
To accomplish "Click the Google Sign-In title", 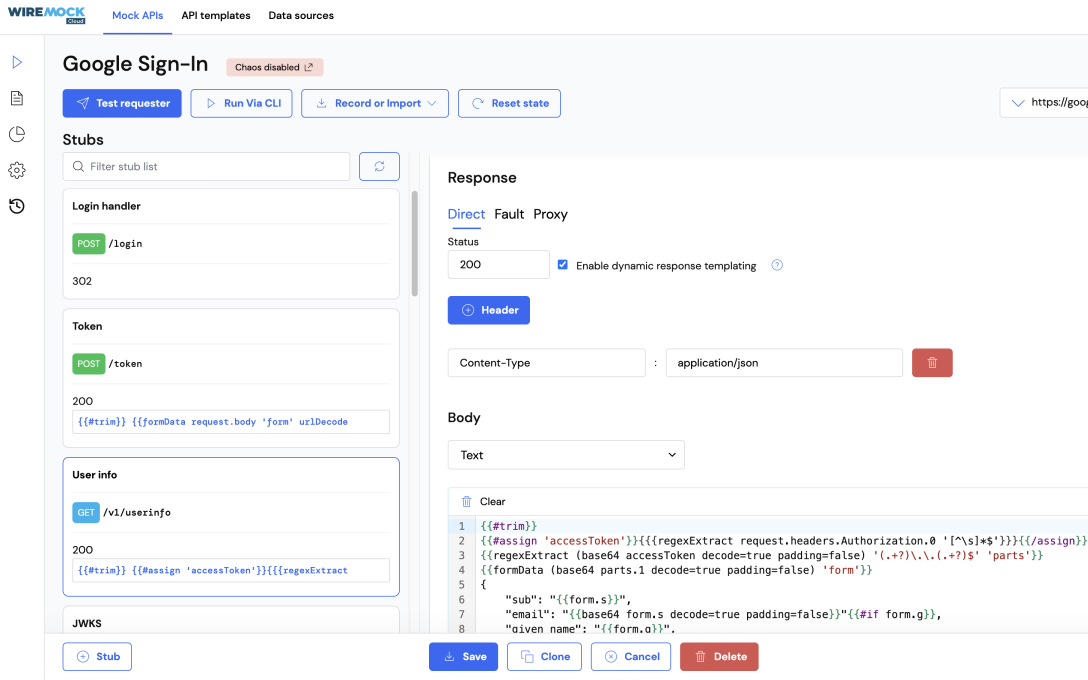I will pos(135,64).
